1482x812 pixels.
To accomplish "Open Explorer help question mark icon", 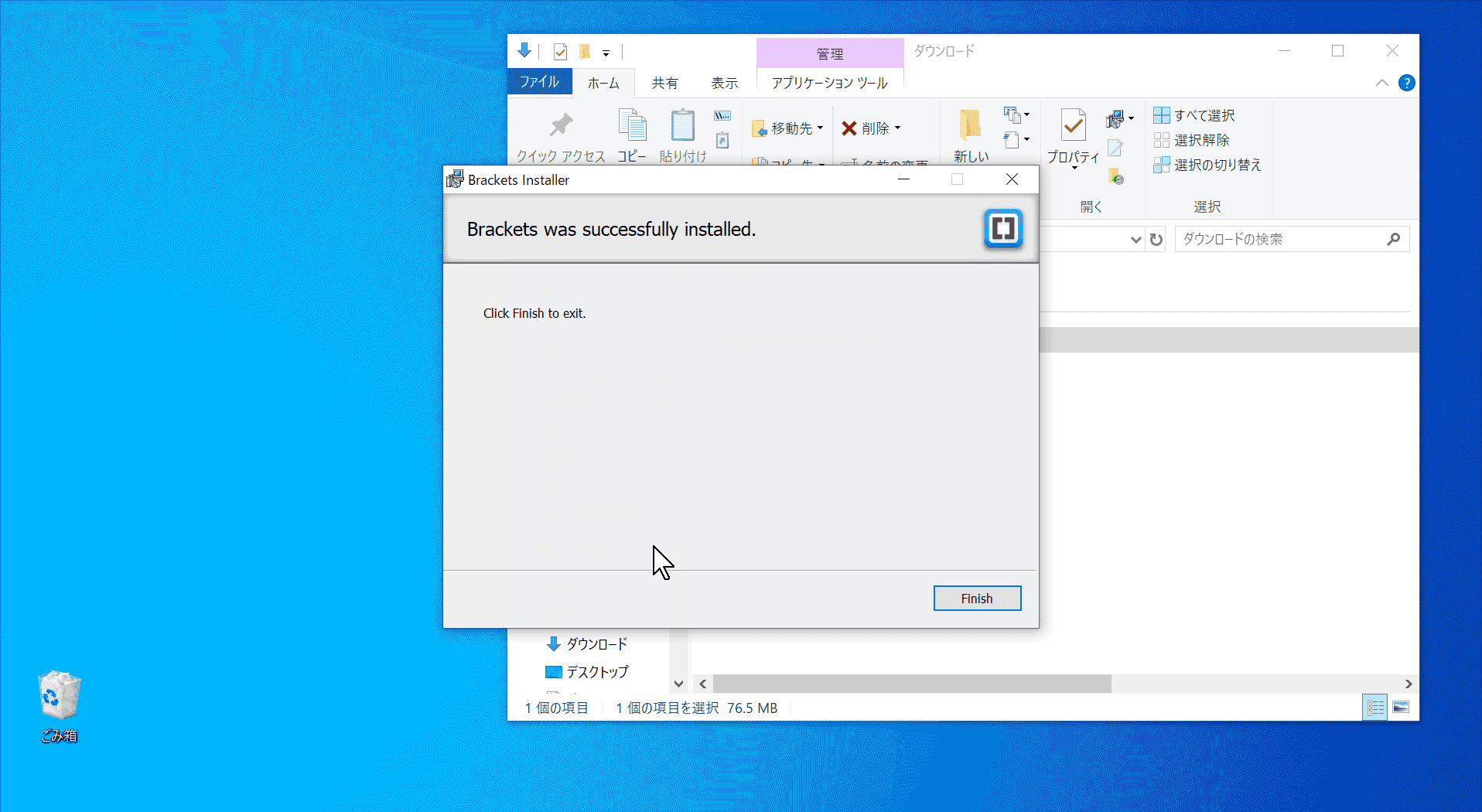I will point(1407,83).
